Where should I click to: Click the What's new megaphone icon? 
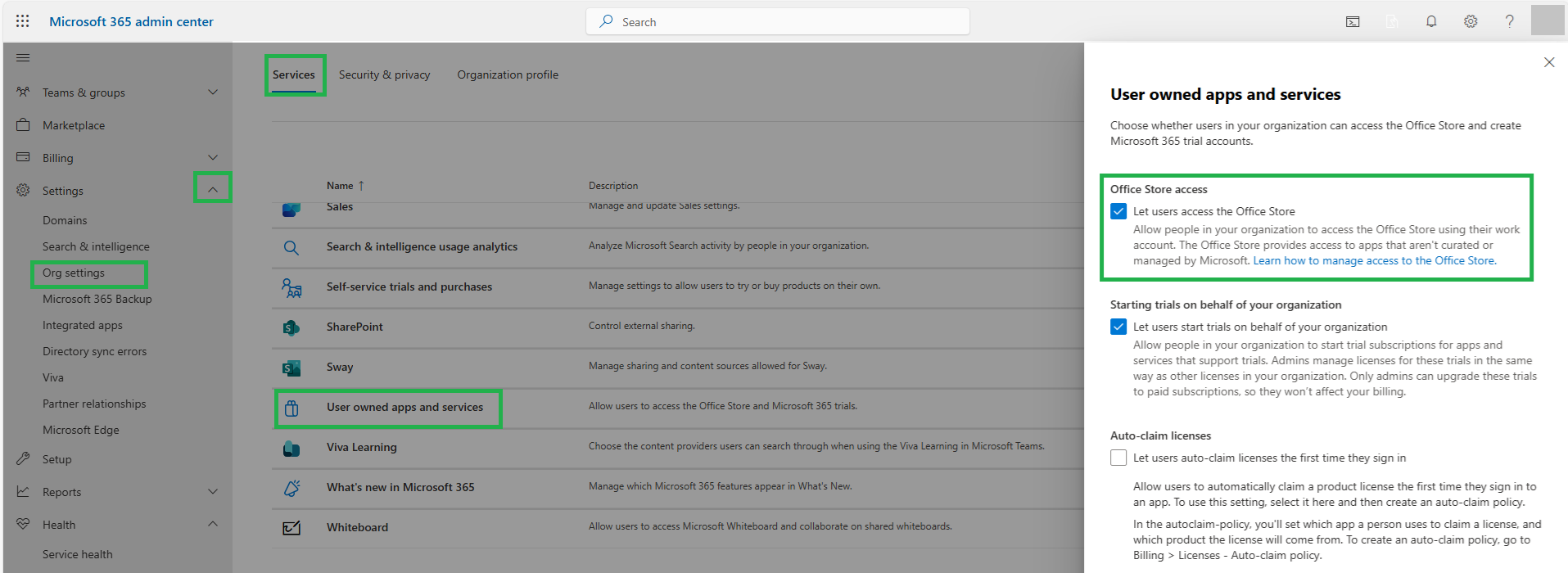coord(291,488)
